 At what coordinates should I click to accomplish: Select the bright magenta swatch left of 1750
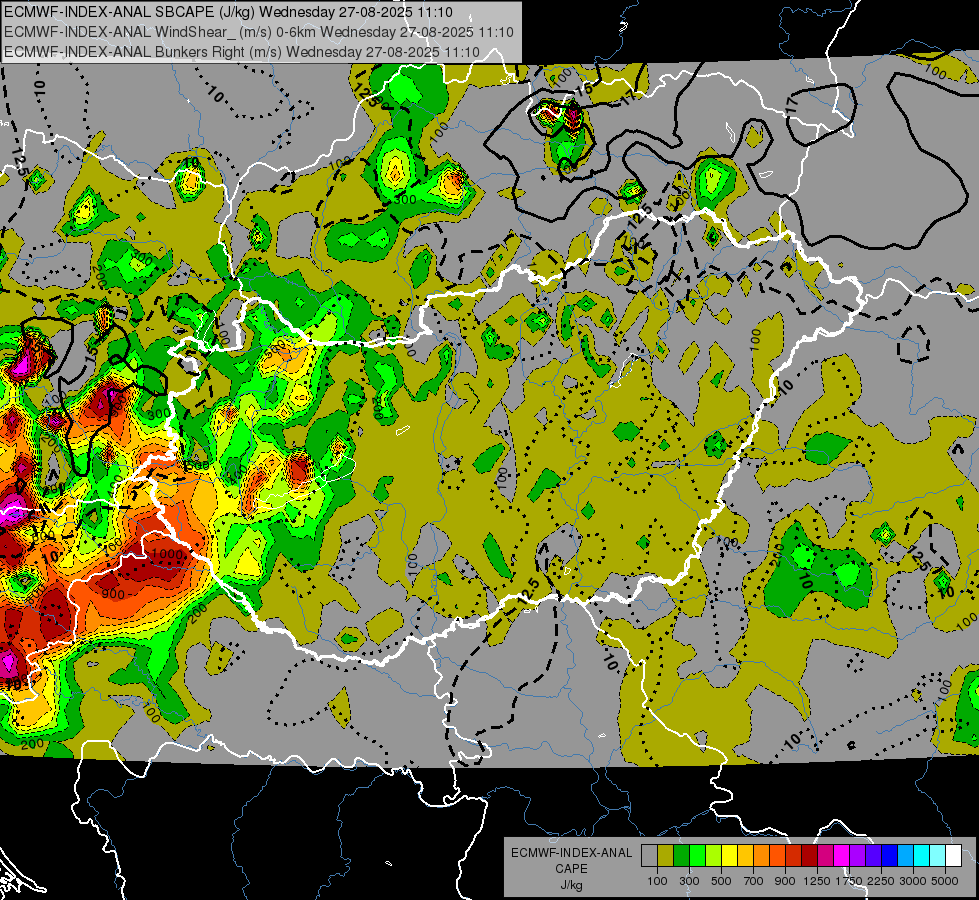click(842, 855)
